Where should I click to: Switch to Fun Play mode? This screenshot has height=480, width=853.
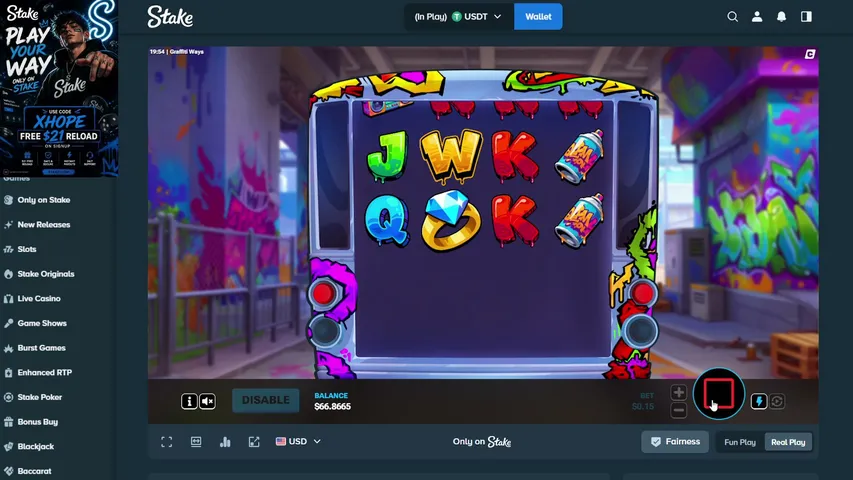740,442
